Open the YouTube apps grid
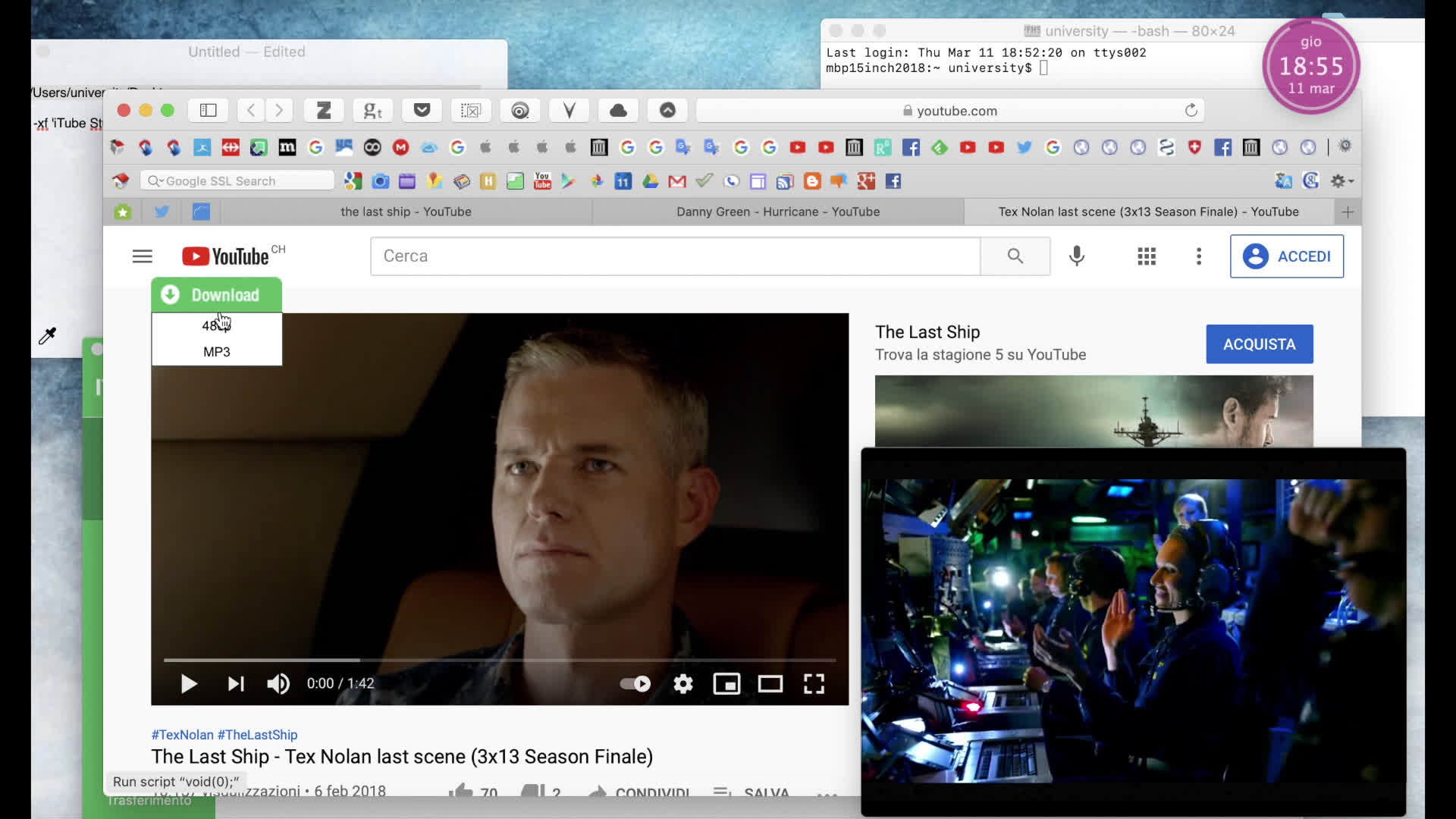This screenshot has width=1456, height=819. [1147, 256]
